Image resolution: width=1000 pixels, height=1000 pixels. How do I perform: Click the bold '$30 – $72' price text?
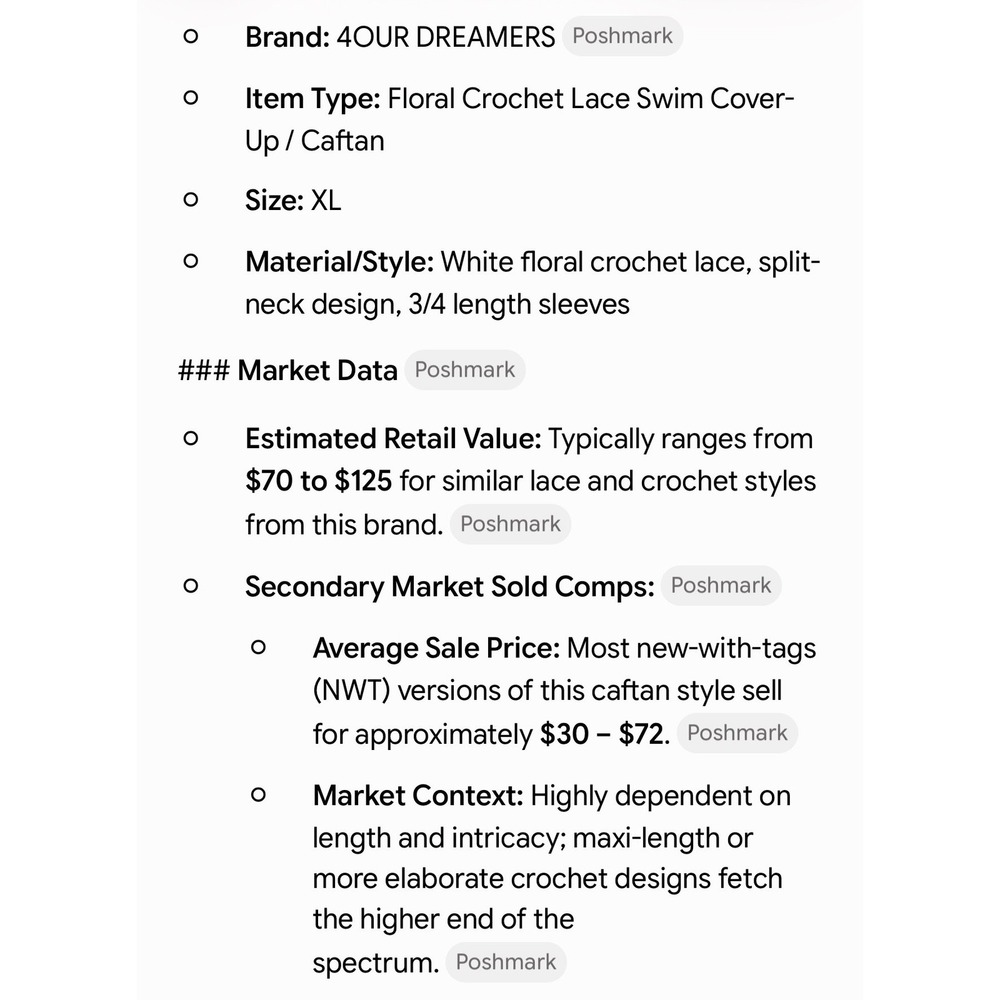coord(601,734)
